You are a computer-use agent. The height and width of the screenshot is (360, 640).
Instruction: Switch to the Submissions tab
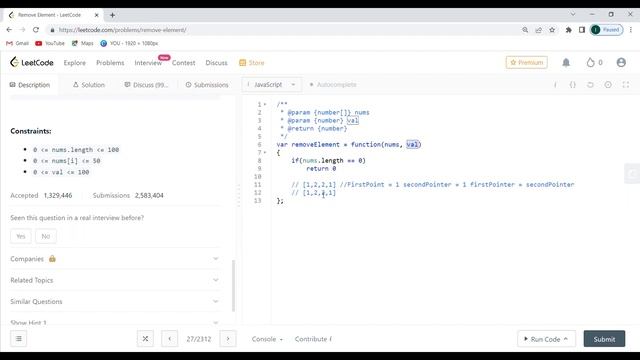(x=207, y=85)
